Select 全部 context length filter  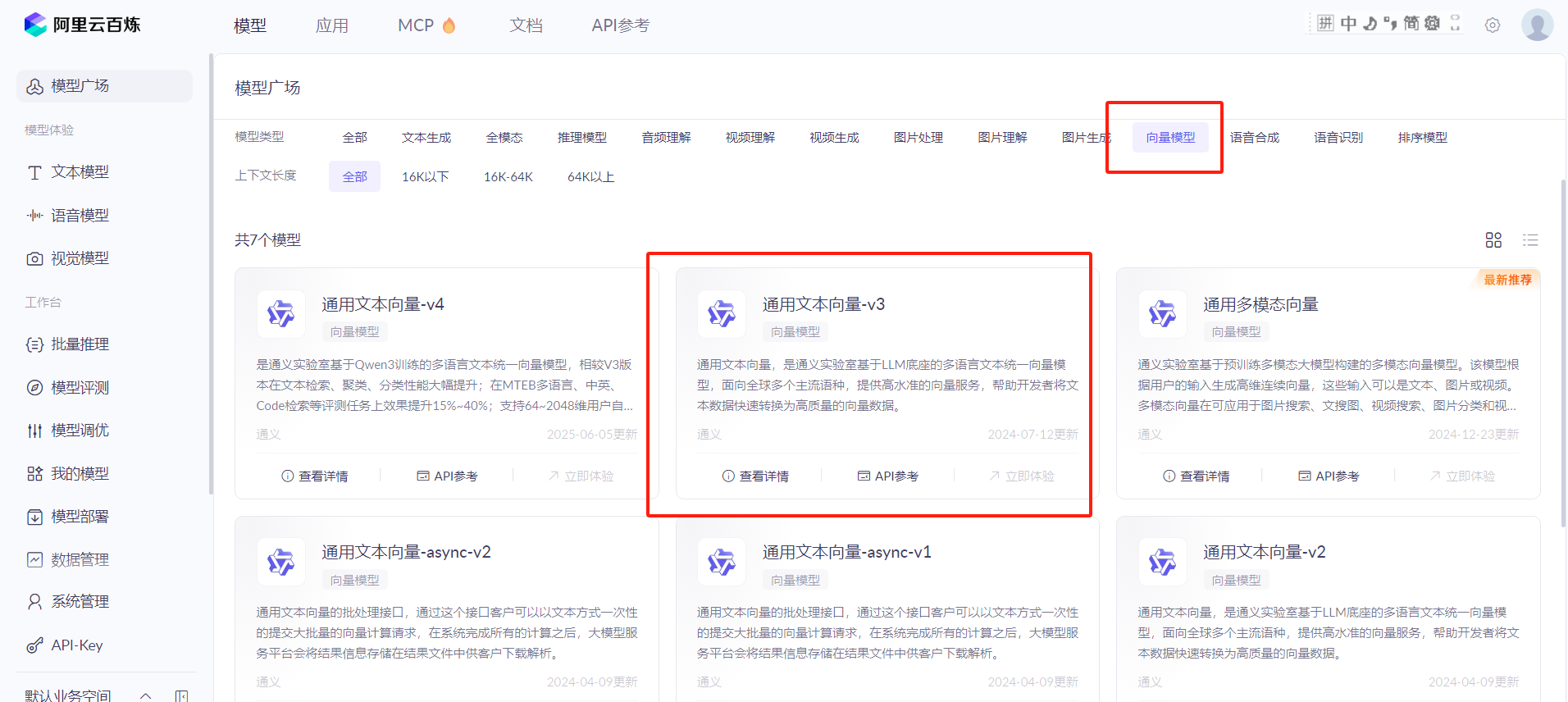click(x=354, y=176)
